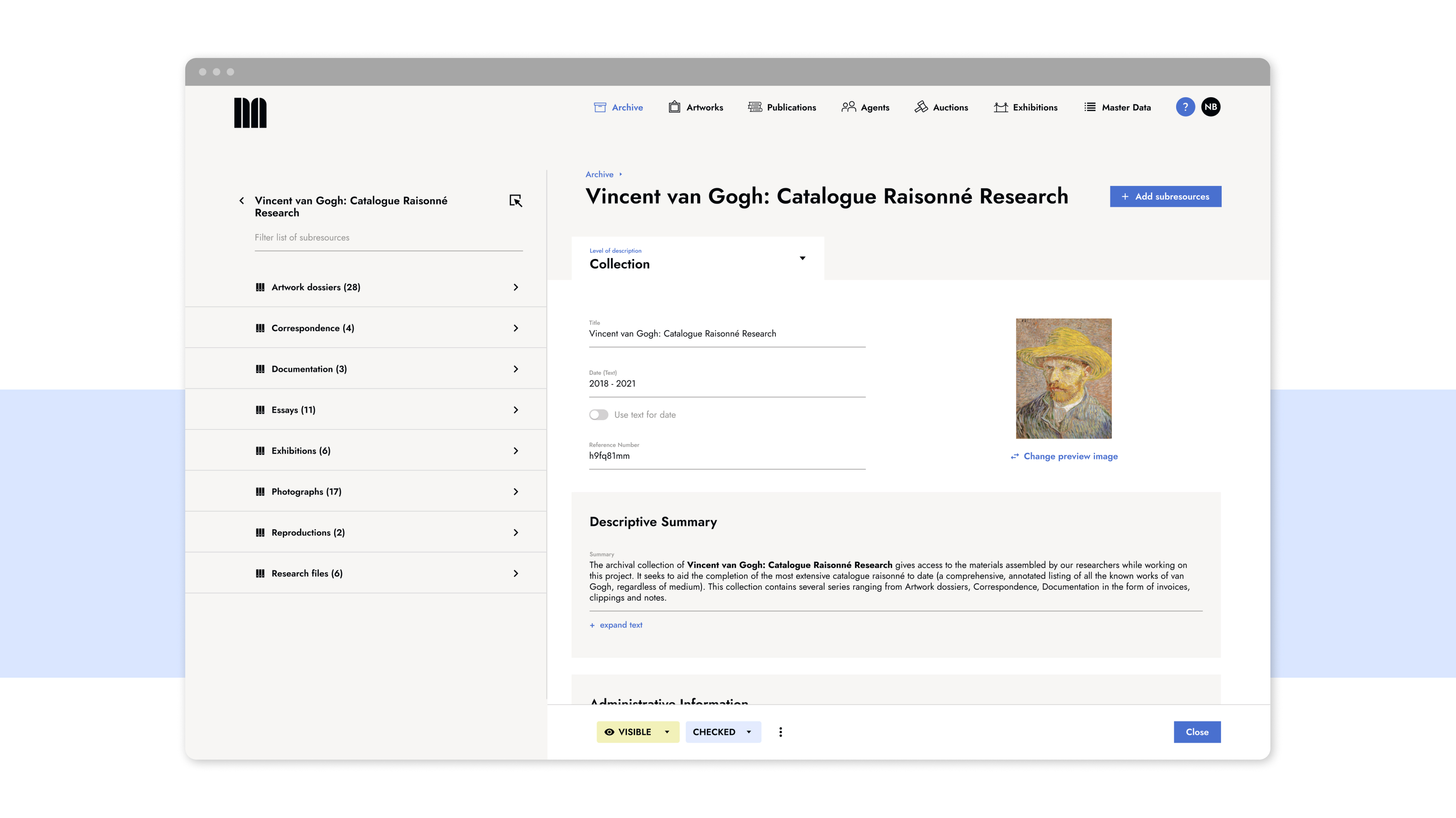The height and width of the screenshot is (818, 1456).
Task: Click the help question mark icon
Action: pos(1185,107)
